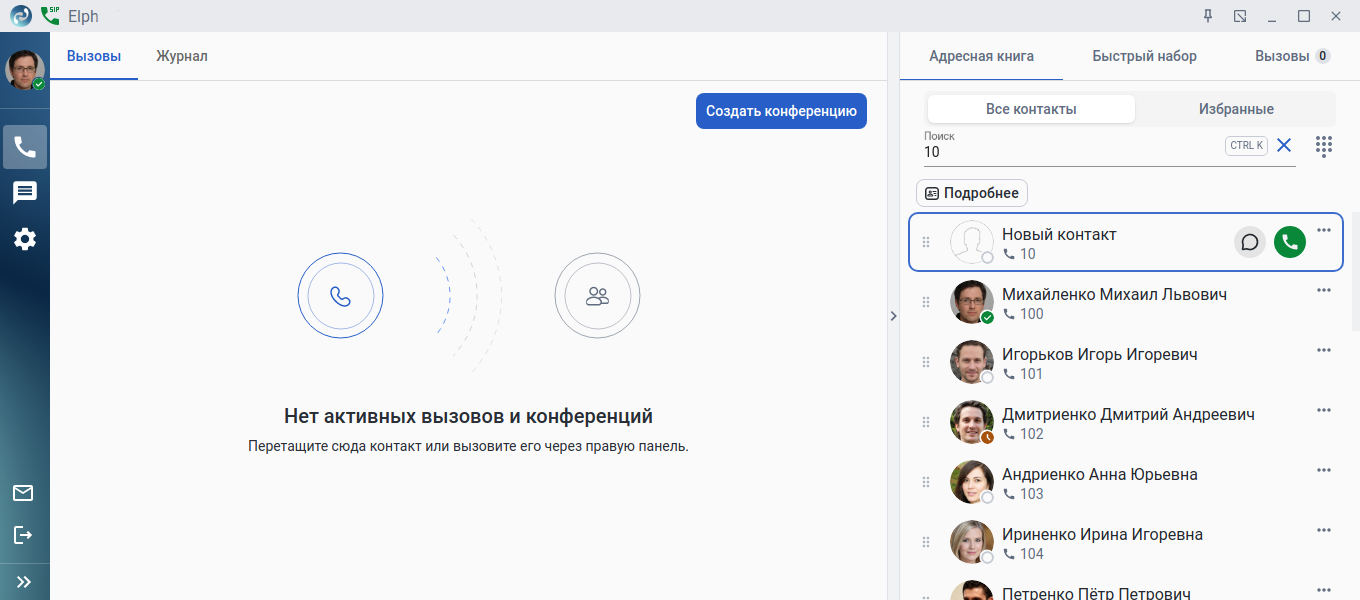Open the calls section in the sidebar

pyautogui.click(x=25, y=147)
